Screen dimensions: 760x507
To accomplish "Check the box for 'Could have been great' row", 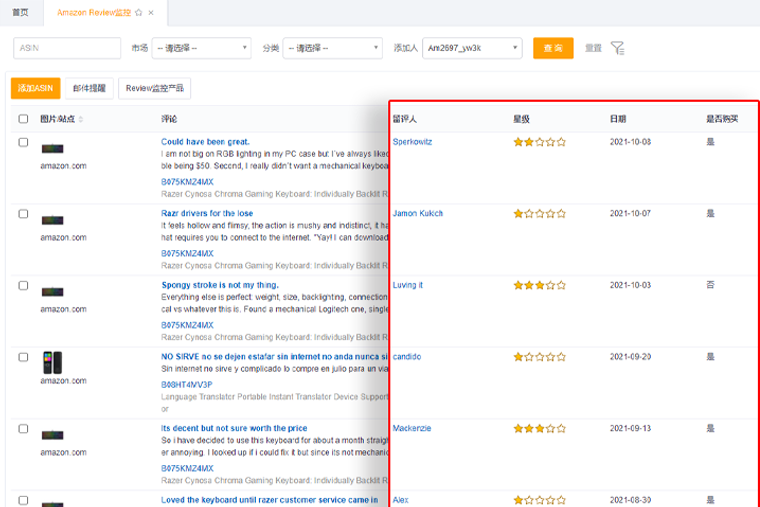I will click(x=23, y=142).
